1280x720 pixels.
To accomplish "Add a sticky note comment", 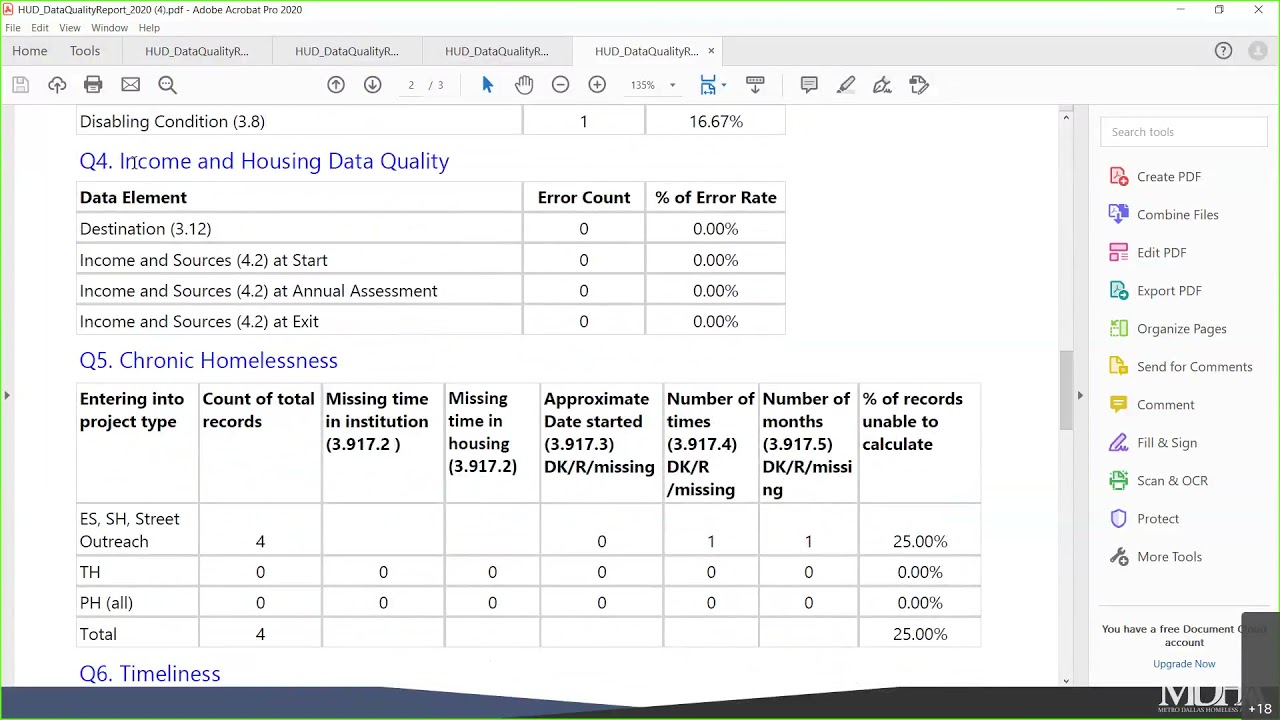I will (x=809, y=85).
